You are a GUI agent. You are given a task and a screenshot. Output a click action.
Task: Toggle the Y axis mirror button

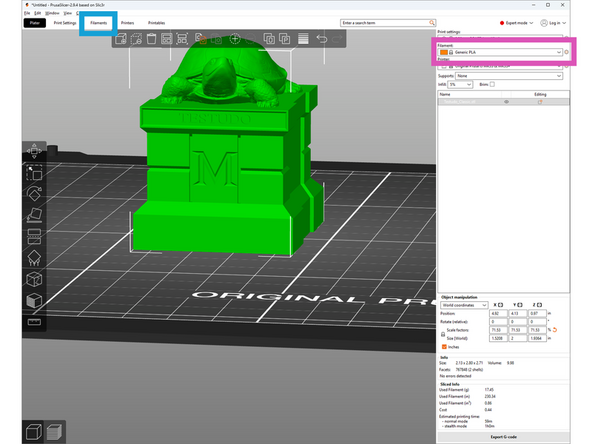(520, 305)
